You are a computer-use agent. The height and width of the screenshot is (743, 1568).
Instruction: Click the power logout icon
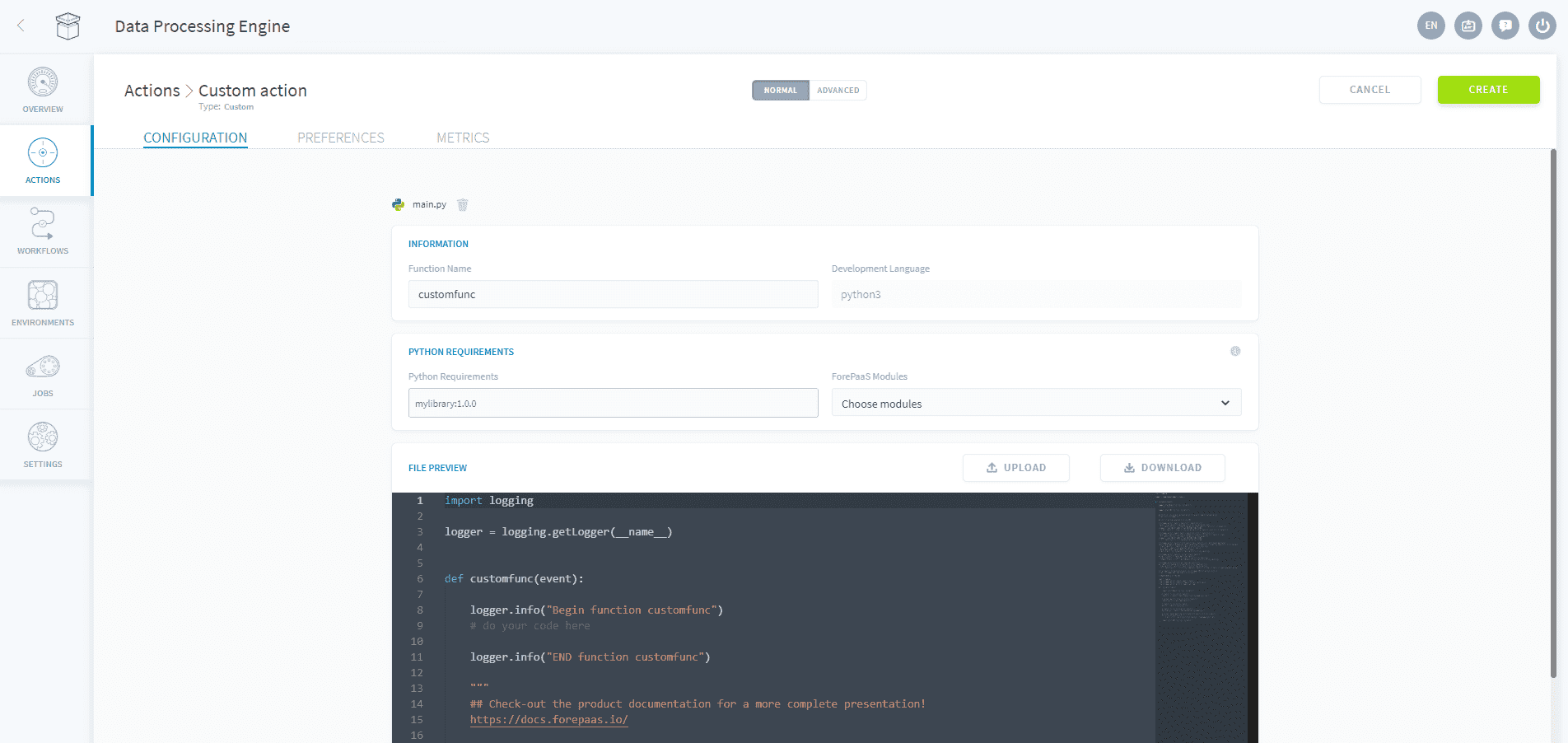tap(1542, 26)
